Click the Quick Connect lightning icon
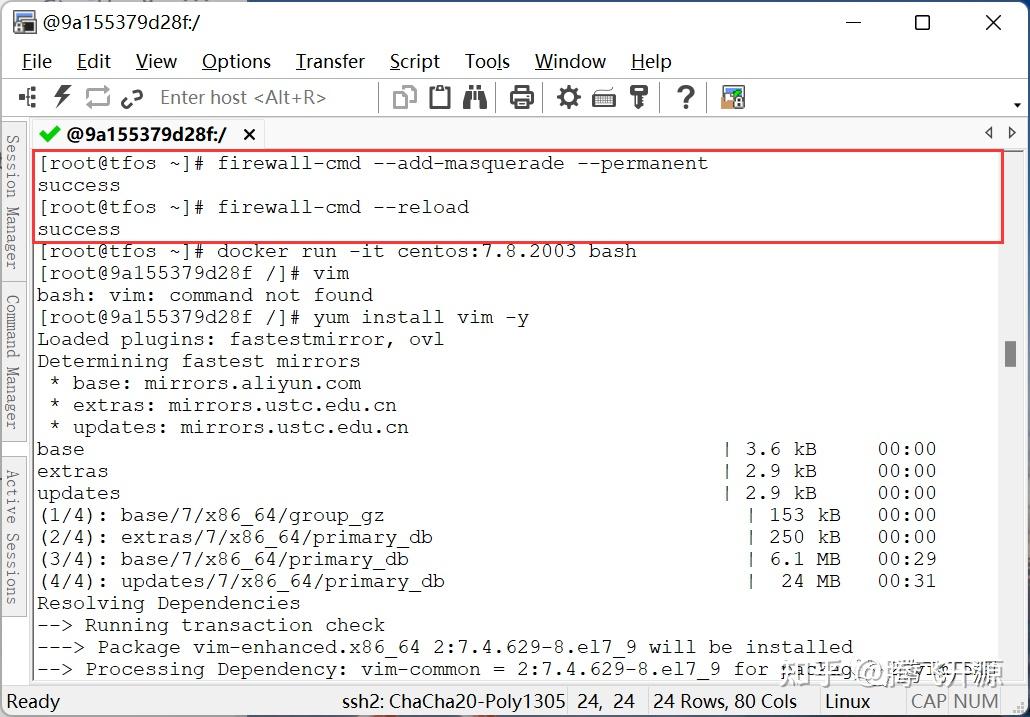Image resolution: width=1030 pixels, height=717 pixels. [62, 97]
